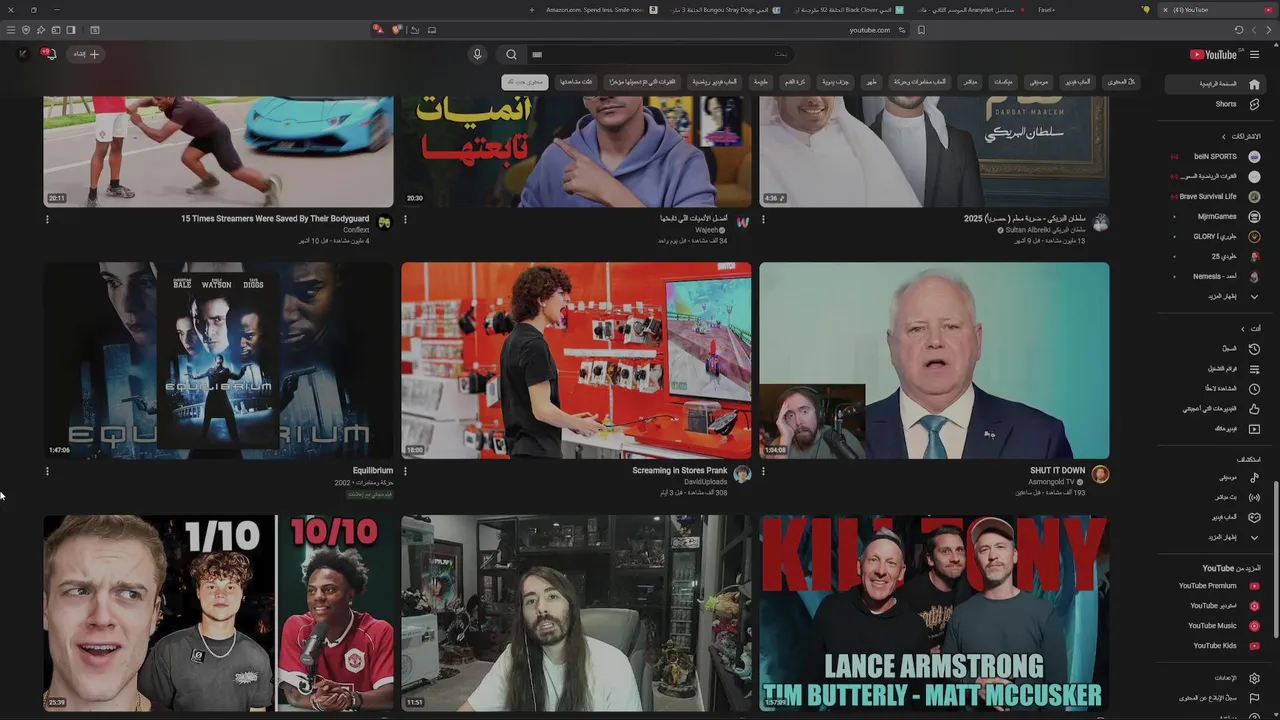
Task: Open options menu for SHUT IT DOWN
Action: click(763, 471)
